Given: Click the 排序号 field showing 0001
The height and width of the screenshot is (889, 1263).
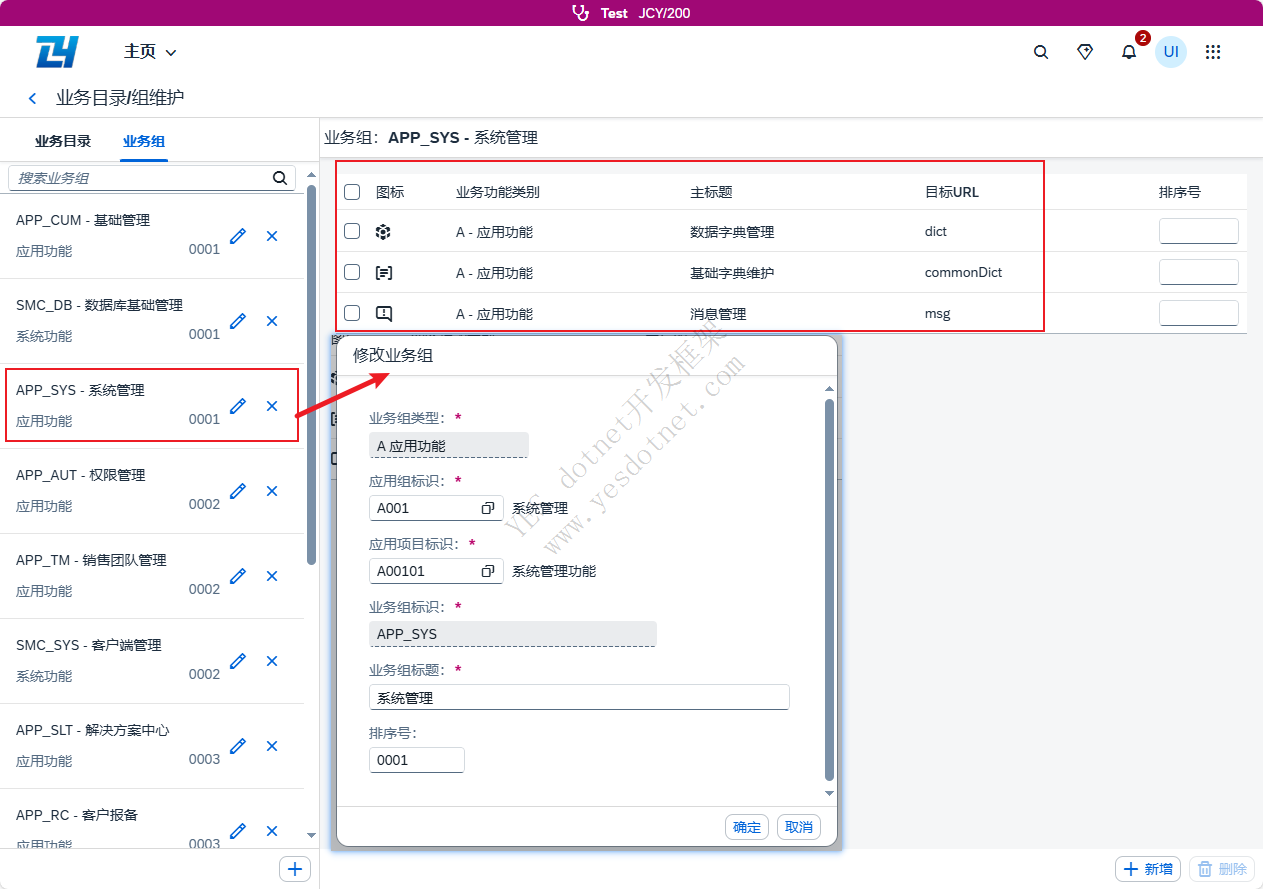Looking at the screenshot, I should (x=417, y=760).
